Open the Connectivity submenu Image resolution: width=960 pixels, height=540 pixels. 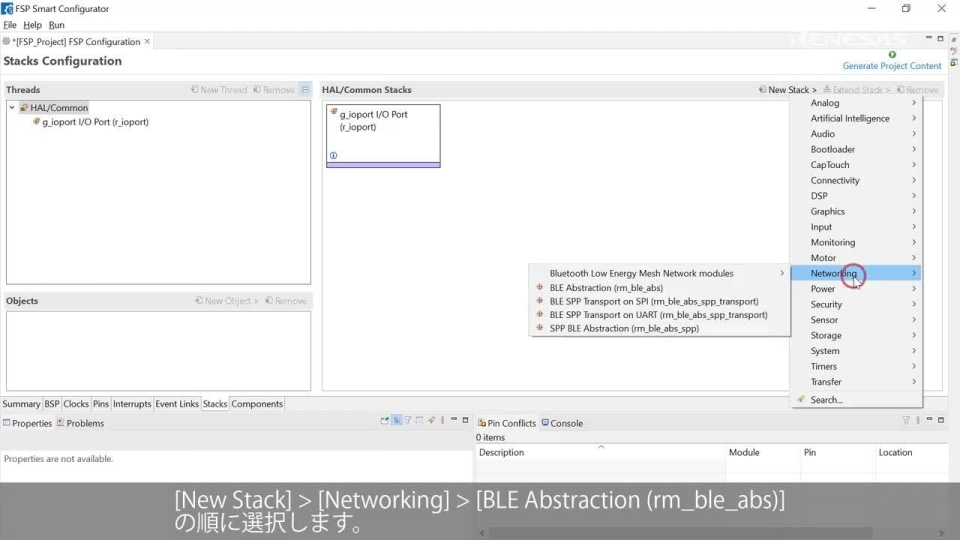835,180
